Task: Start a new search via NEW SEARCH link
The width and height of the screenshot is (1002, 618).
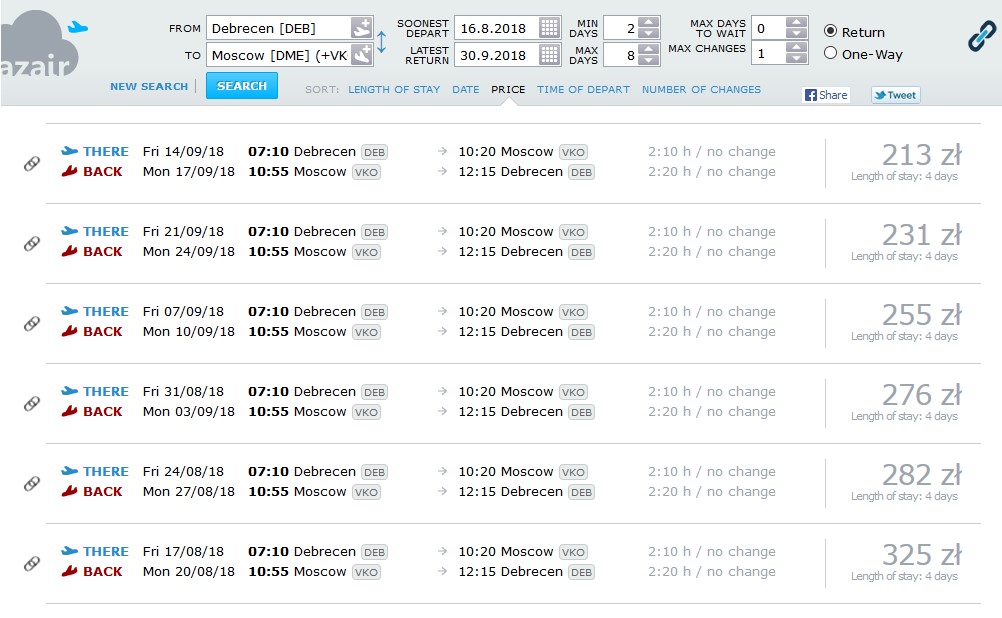Action: pyautogui.click(x=149, y=86)
